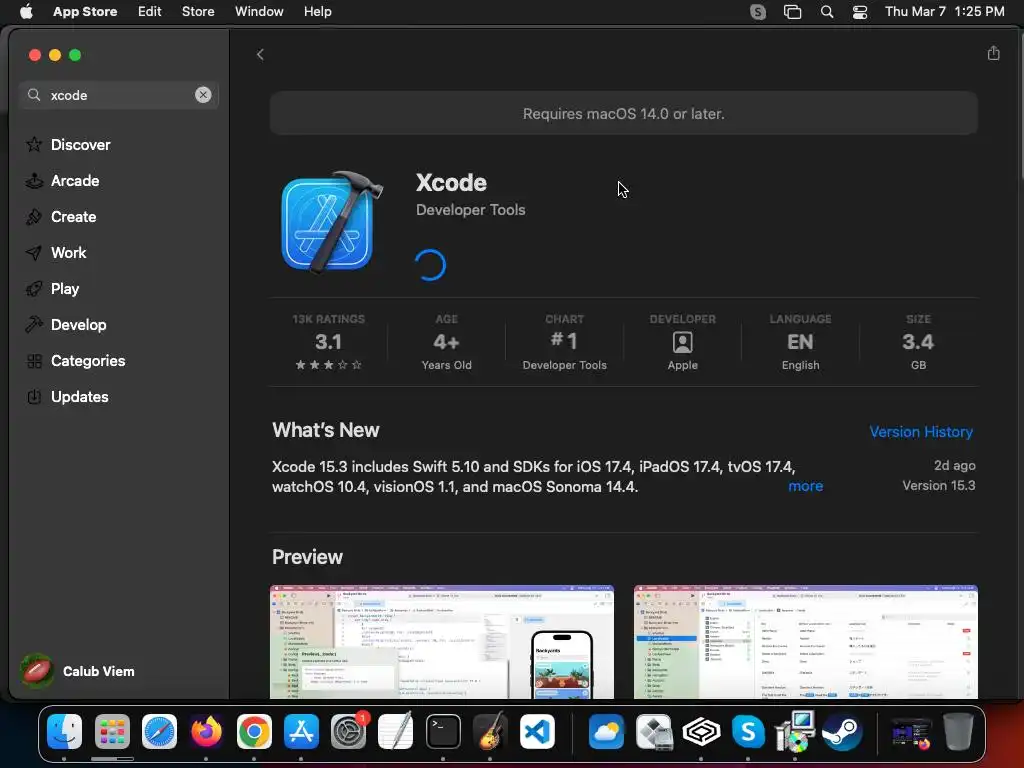Viewport: 1024px width, 768px height.
Task: Launch GarageBand from the dock
Action: click(x=490, y=730)
